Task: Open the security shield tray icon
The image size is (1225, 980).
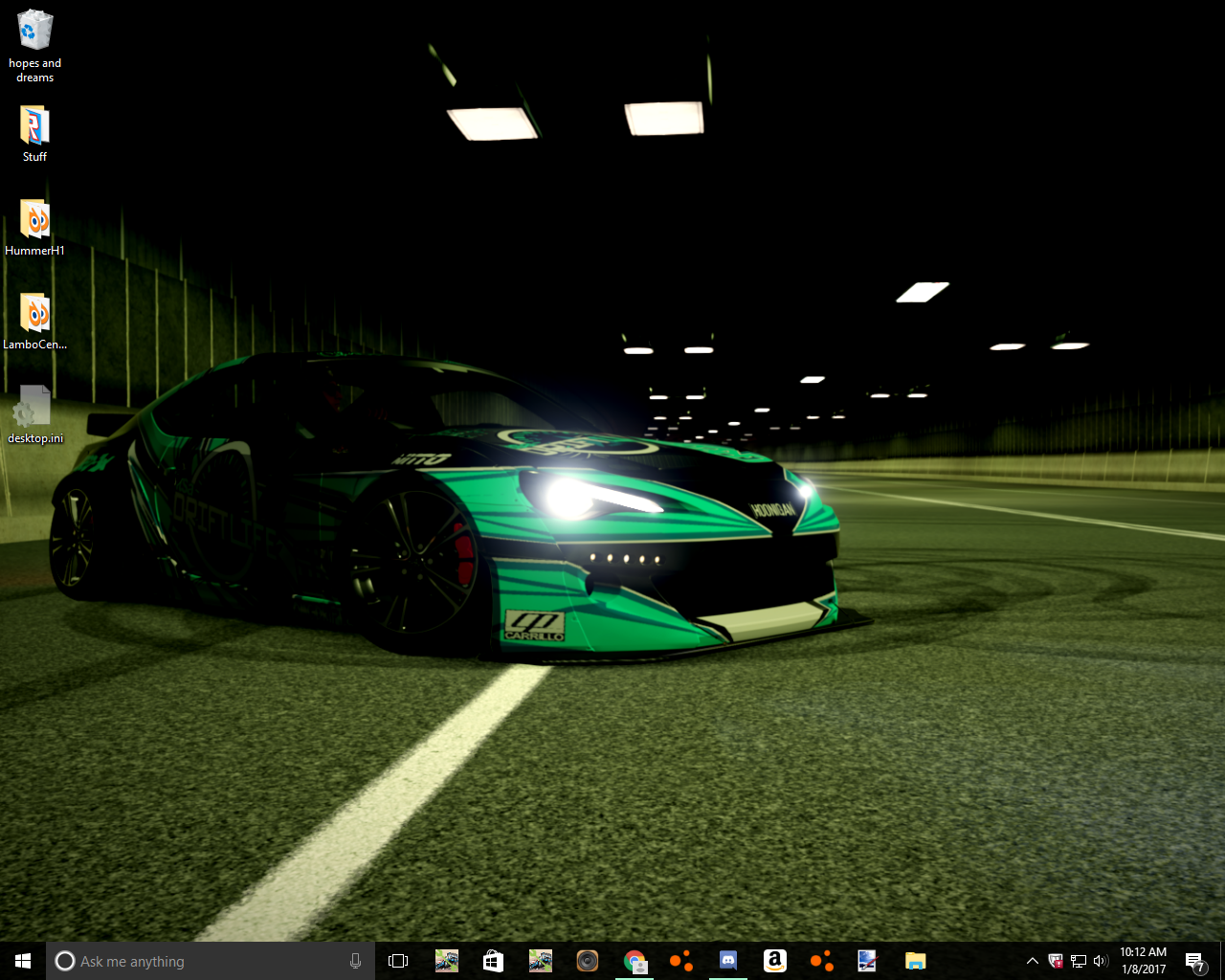Action: coord(1056,961)
